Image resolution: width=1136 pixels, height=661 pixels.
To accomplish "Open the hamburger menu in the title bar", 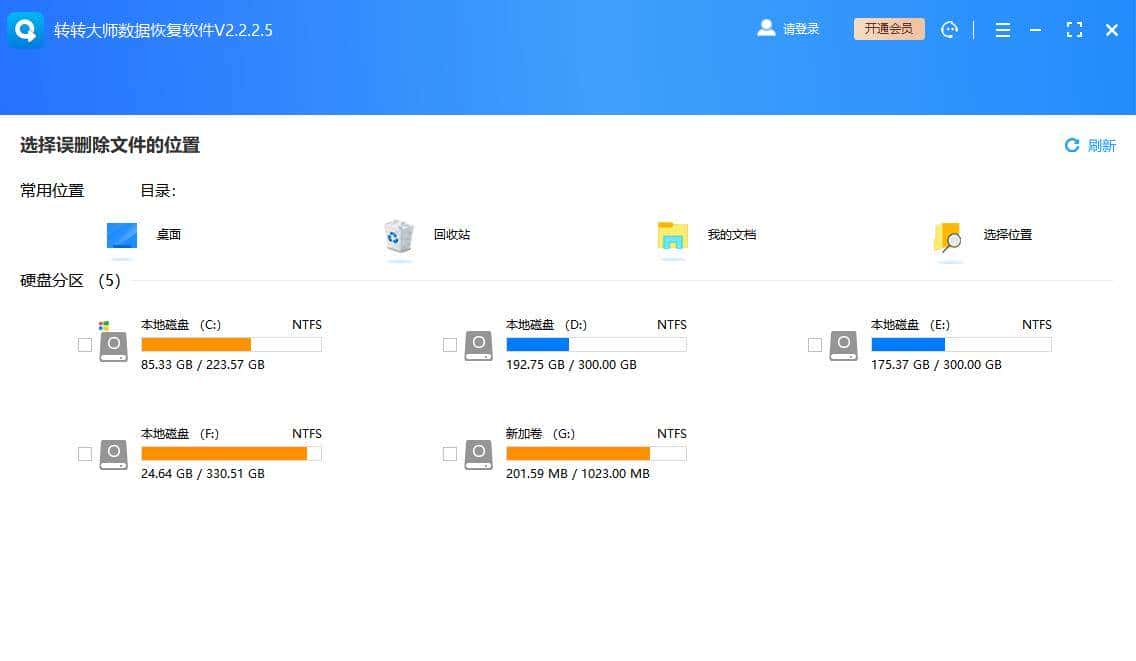I will click(1002, 30).
